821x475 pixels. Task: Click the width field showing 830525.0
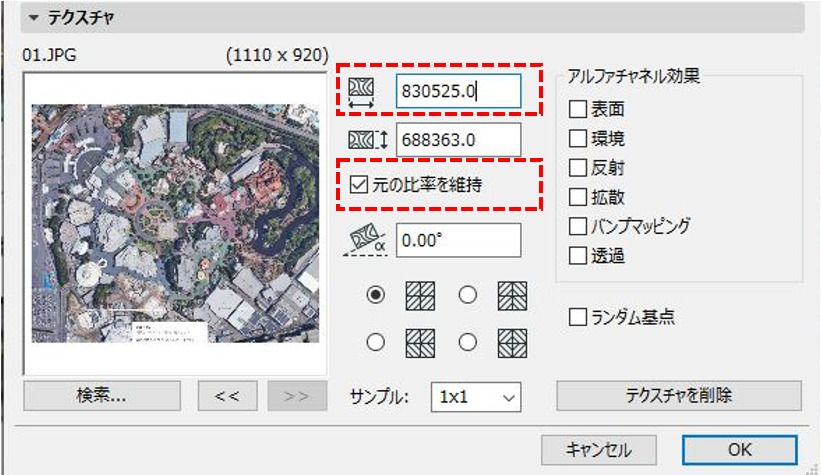[458, 91]
